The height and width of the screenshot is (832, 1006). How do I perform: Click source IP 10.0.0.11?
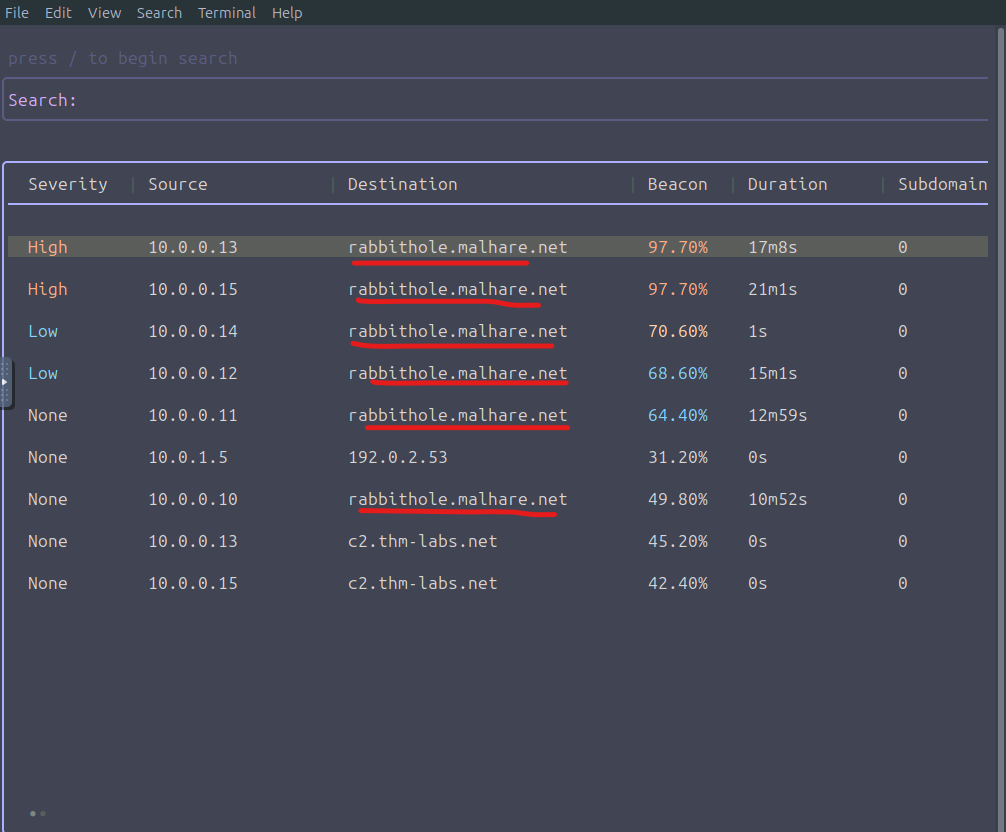tap(192, 415)
